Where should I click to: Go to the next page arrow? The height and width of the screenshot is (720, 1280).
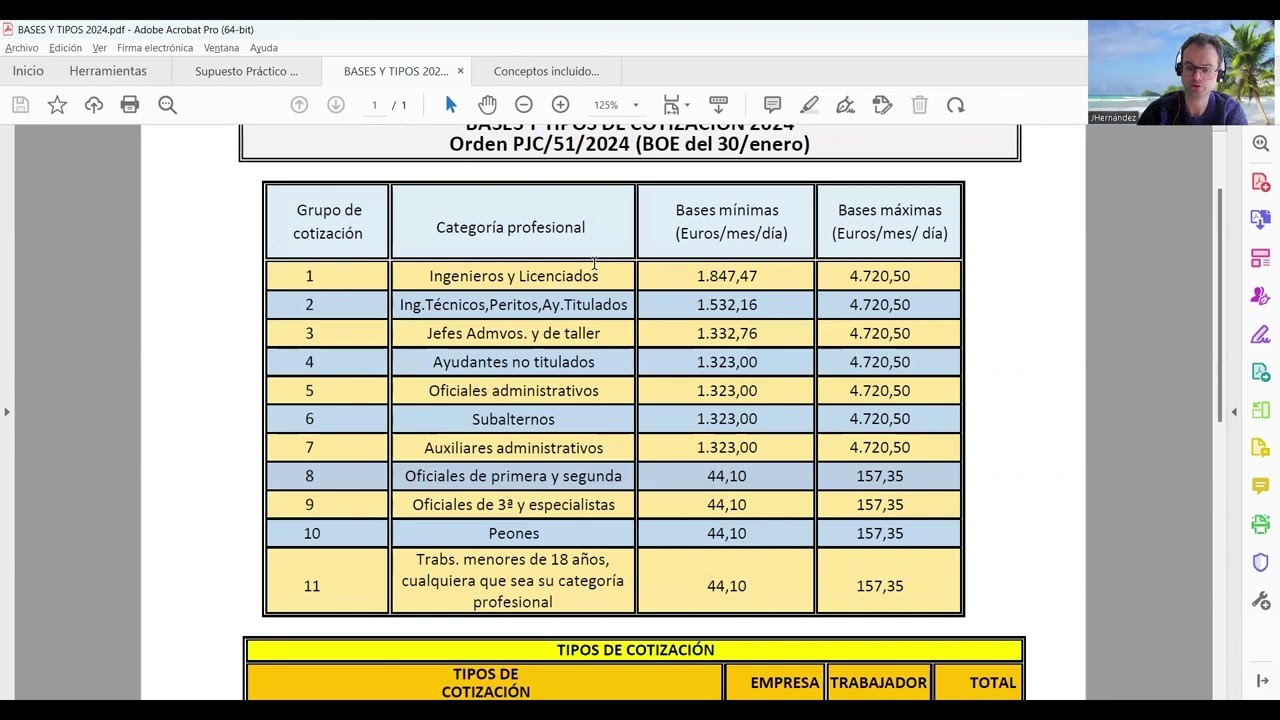[336, 105]
